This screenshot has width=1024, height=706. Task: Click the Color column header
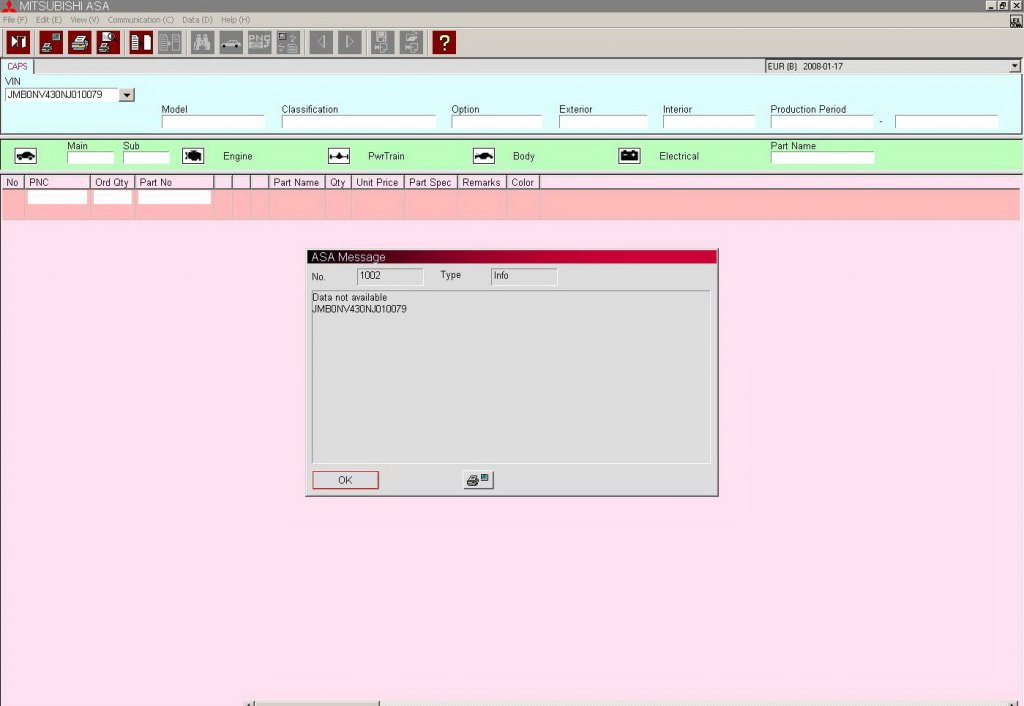(522, 182)
